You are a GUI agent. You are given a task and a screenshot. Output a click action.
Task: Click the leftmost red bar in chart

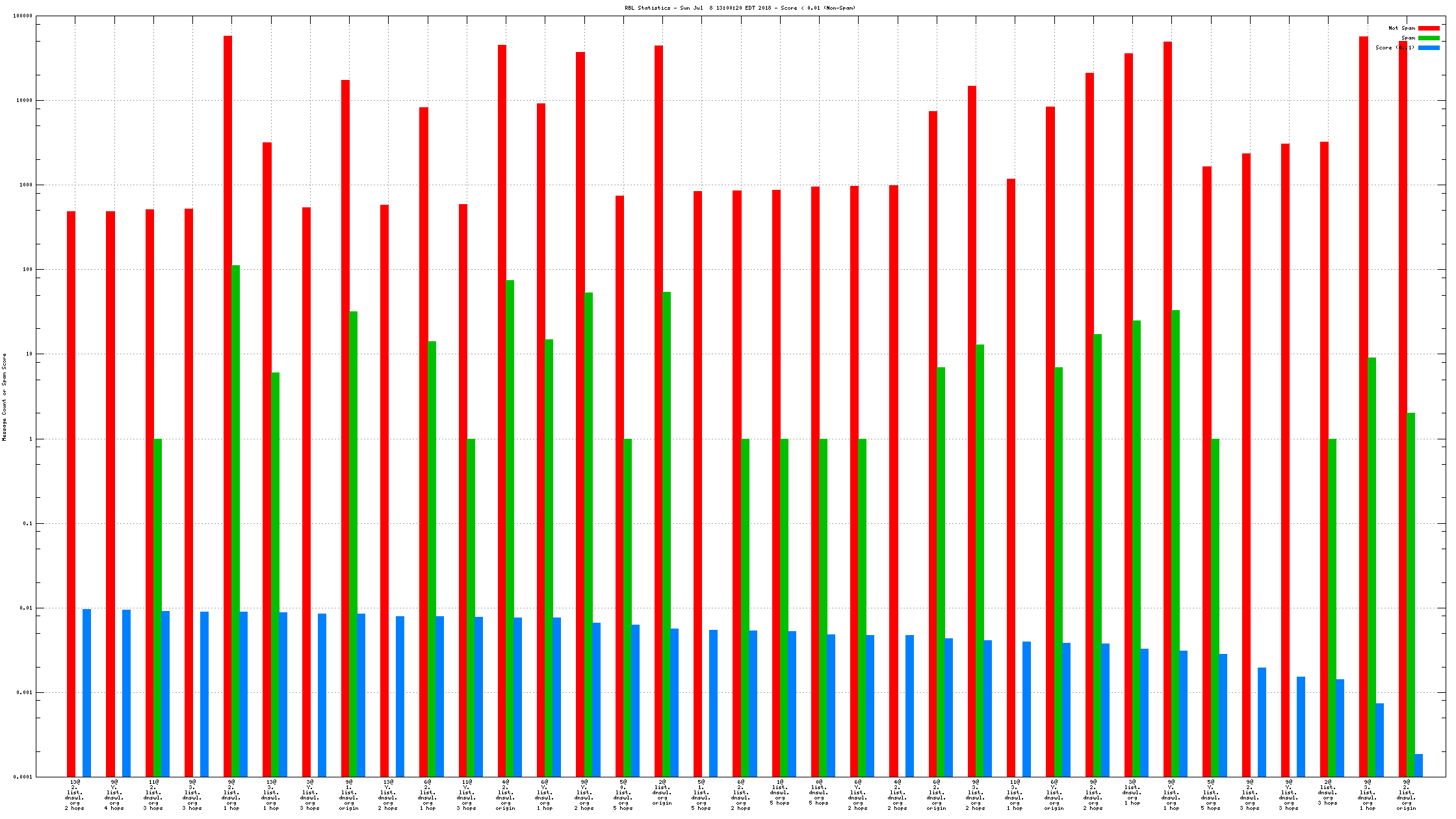(71, 494)
